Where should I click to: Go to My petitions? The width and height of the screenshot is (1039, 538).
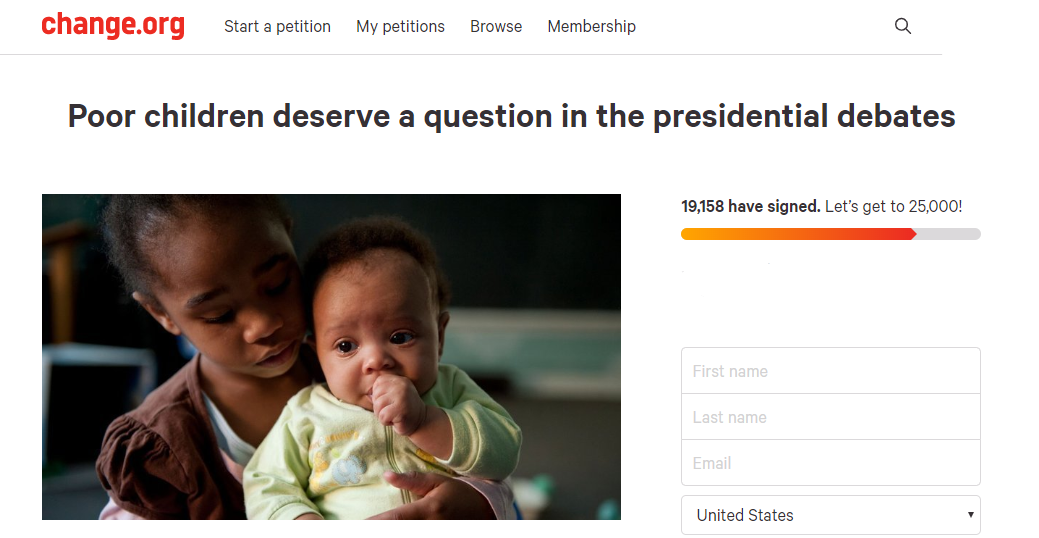400,27
